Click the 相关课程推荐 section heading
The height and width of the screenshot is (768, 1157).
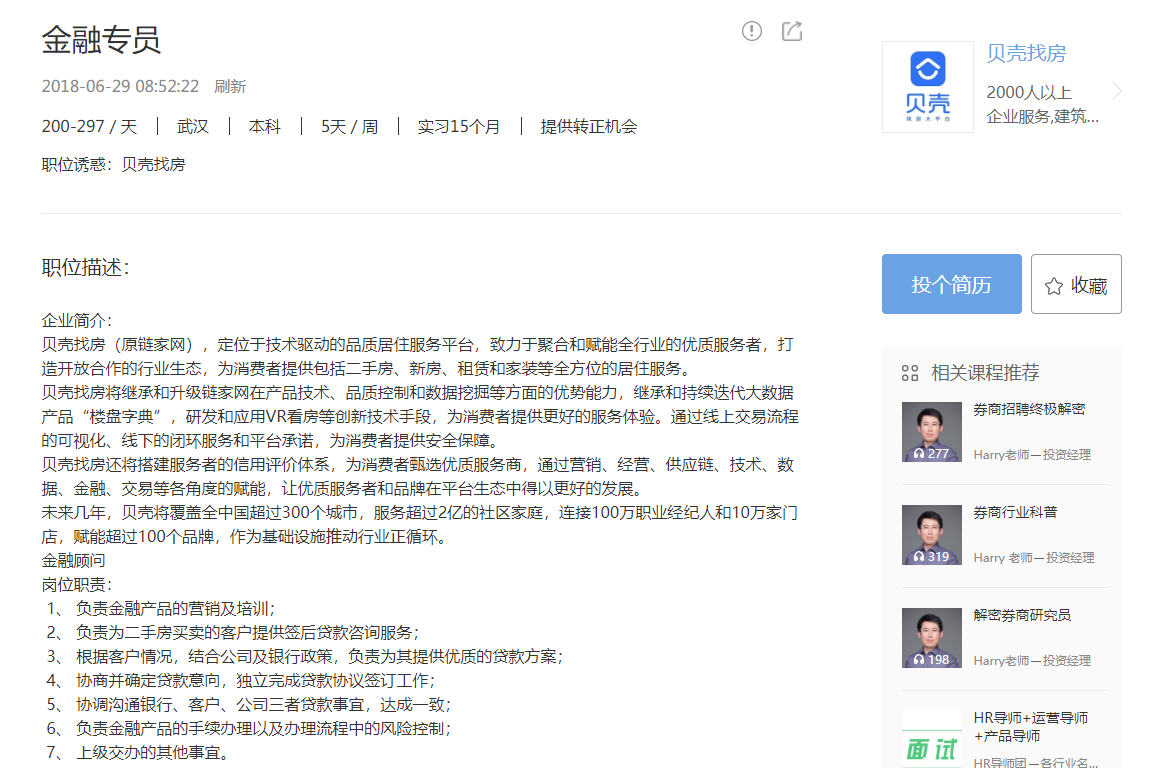[x=985, y=373]
